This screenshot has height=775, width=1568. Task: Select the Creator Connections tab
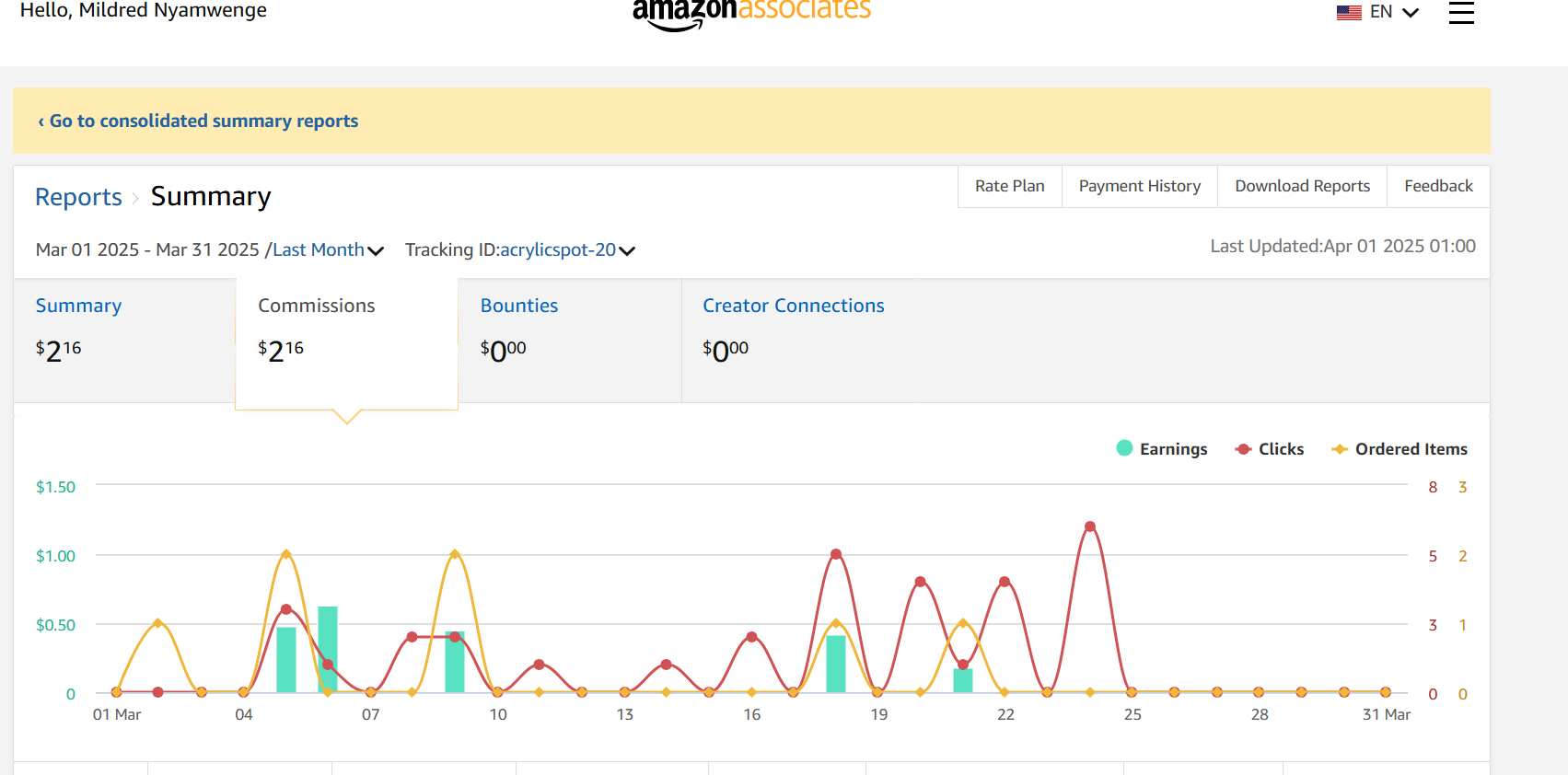[793, 306]
